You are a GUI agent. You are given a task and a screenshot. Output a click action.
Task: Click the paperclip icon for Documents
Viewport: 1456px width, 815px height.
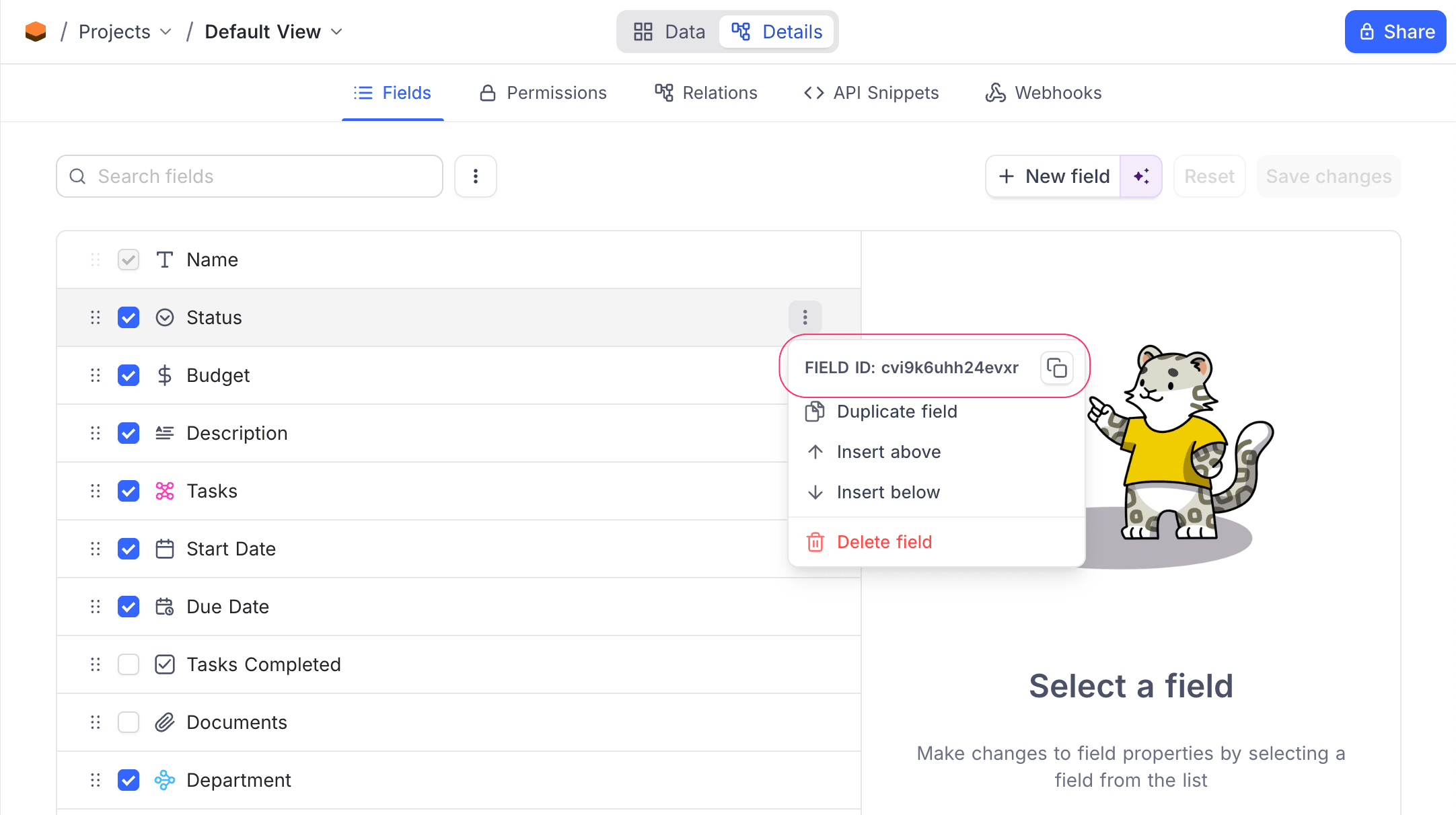[x=164, y=722]
